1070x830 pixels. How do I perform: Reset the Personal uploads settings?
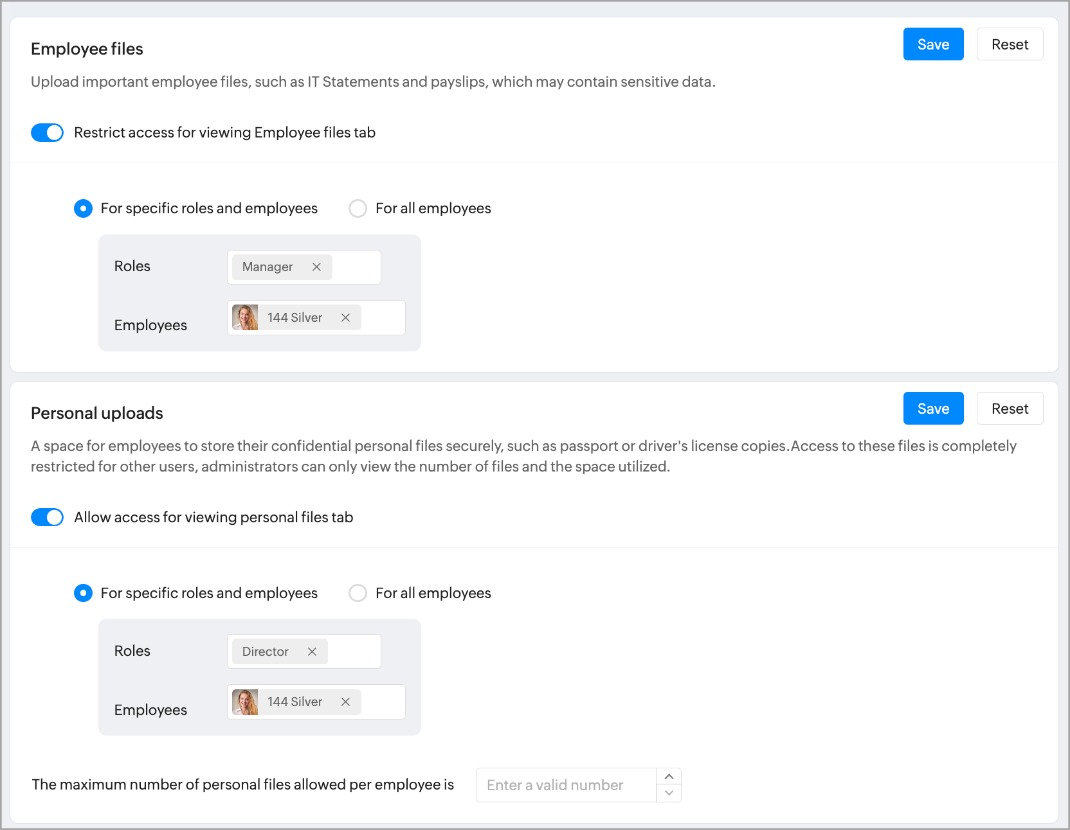click(x=1010, y=408)
